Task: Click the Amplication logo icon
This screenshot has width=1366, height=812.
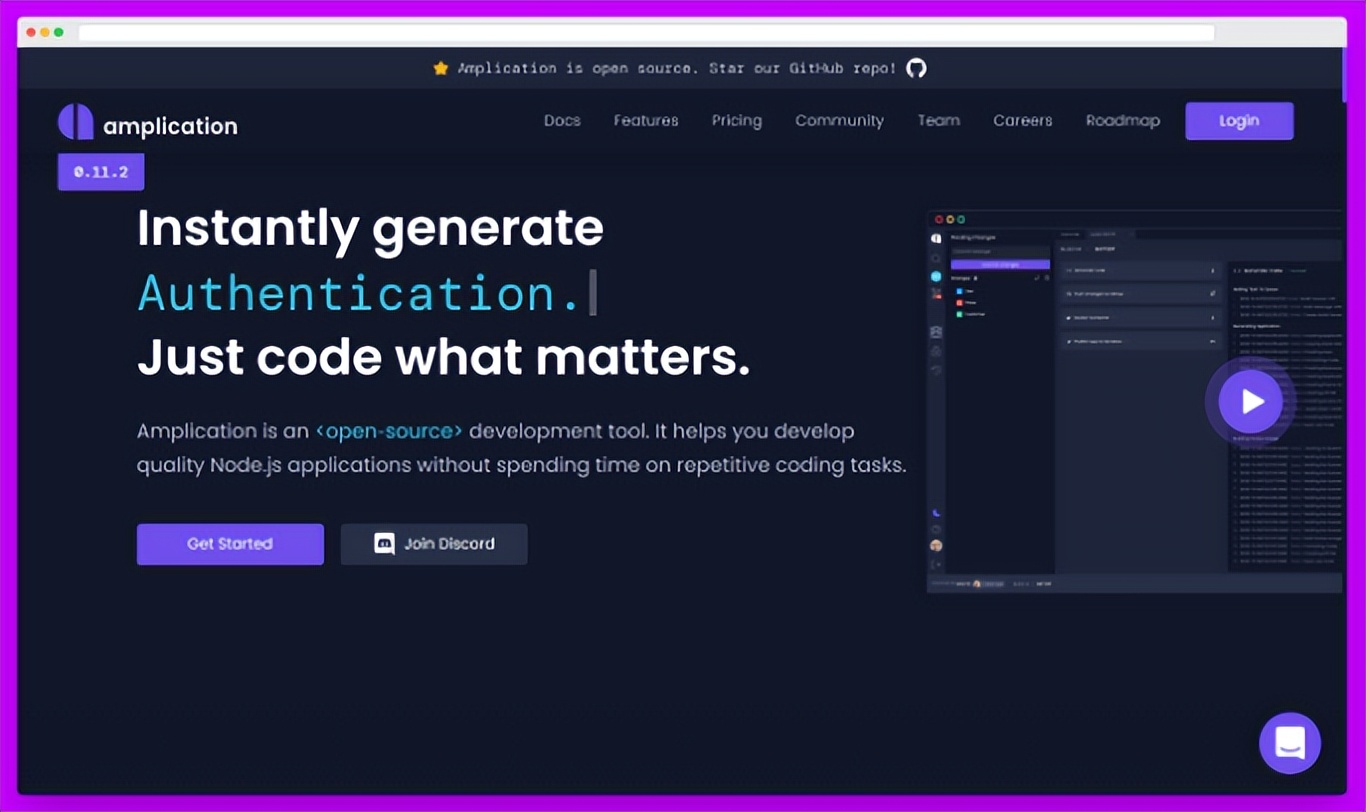Action: tap(75, 122)
